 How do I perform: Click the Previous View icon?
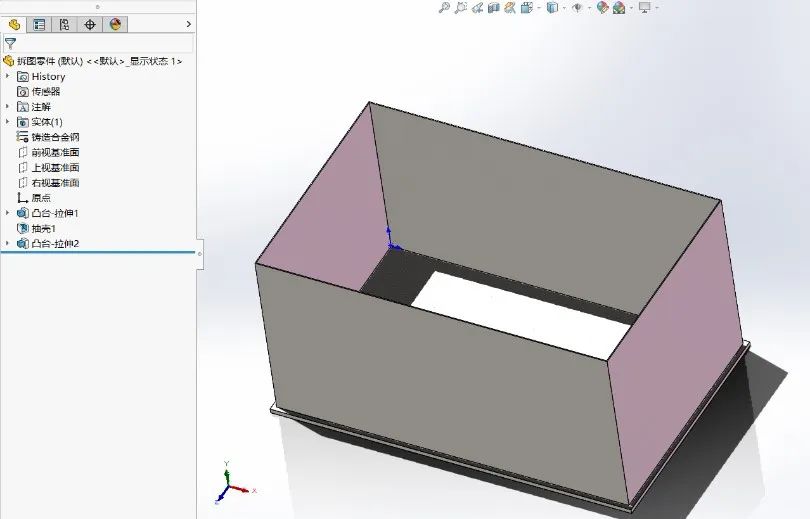pos(478,8)
